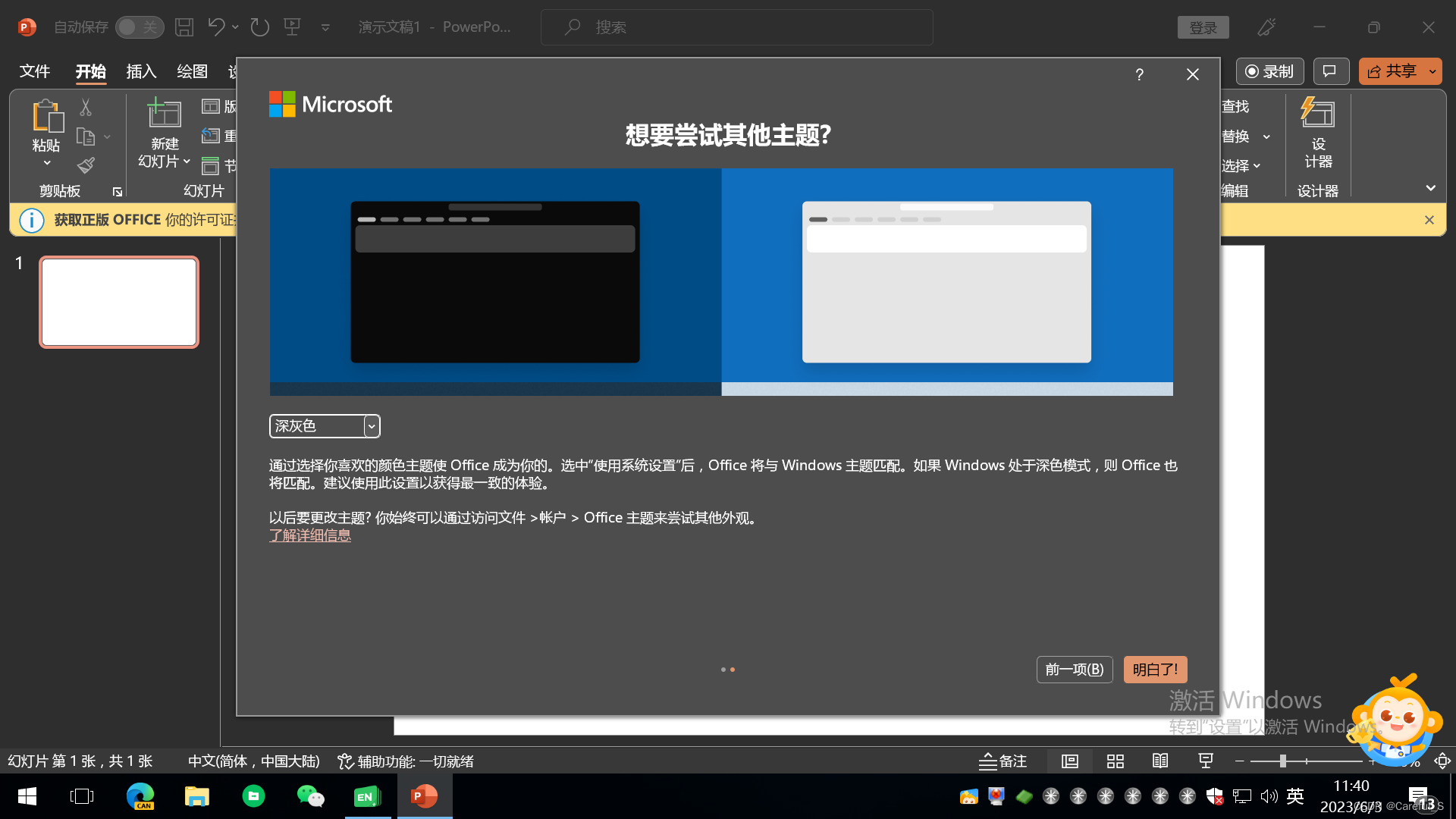This screenshot has height=819, width=1456.
Task: Toggle Normal view button in status bar
Action: pos(1070,761)
